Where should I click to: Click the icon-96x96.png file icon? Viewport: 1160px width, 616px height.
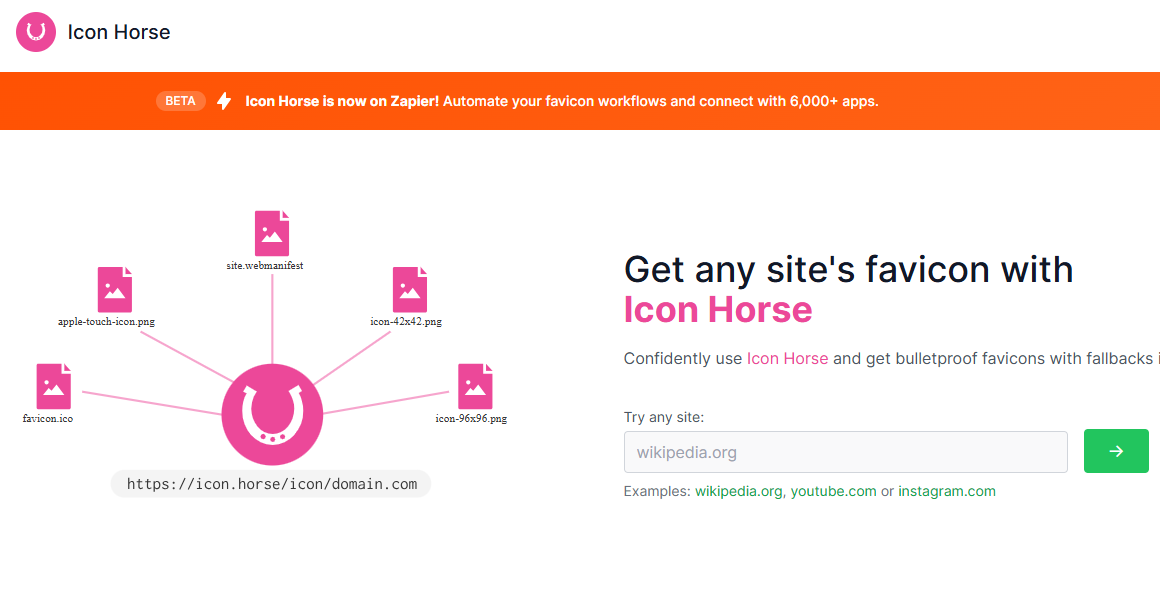(475, 386)
